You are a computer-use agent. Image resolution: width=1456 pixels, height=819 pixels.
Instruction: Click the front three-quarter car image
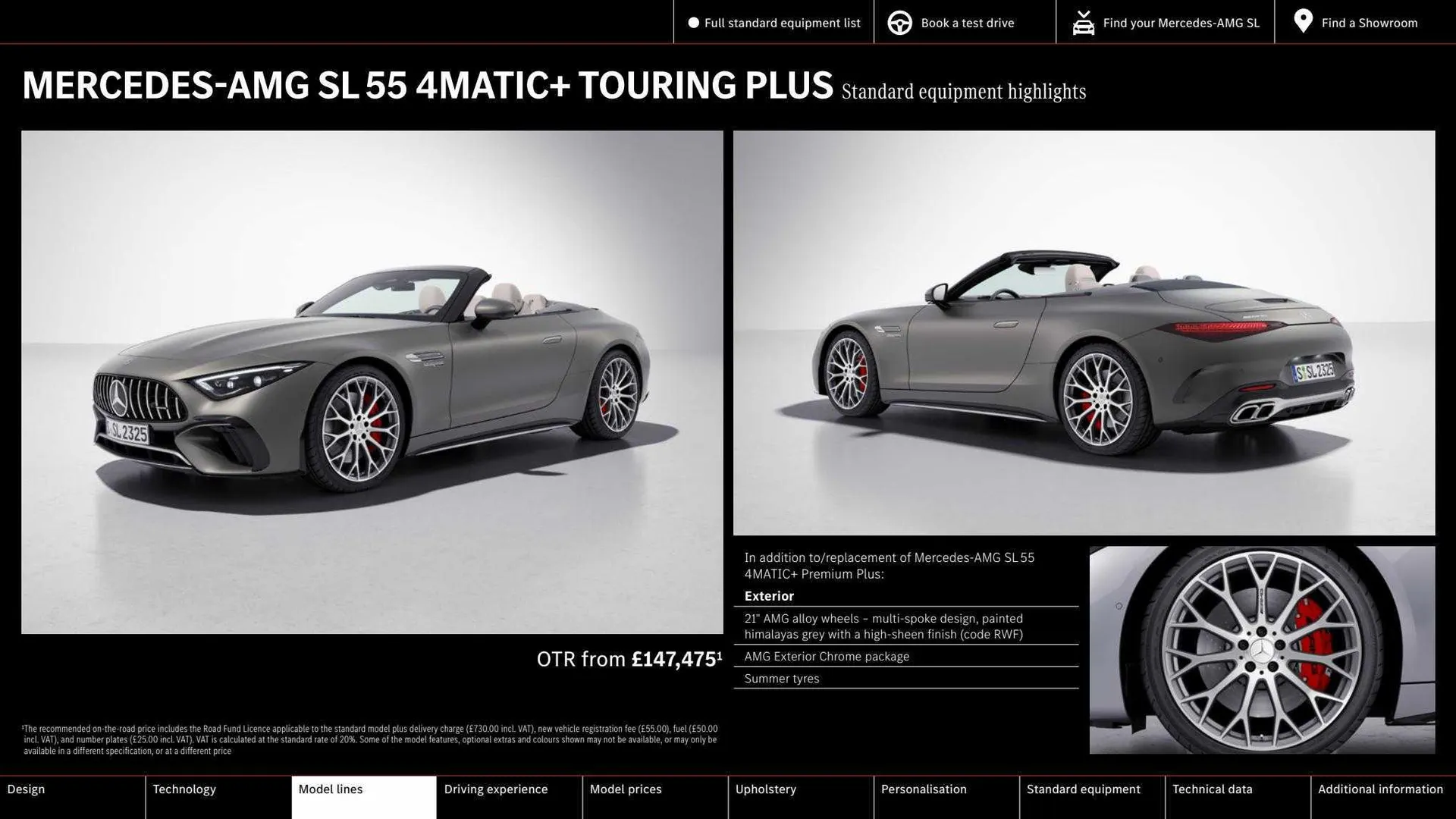pos(372,379)
